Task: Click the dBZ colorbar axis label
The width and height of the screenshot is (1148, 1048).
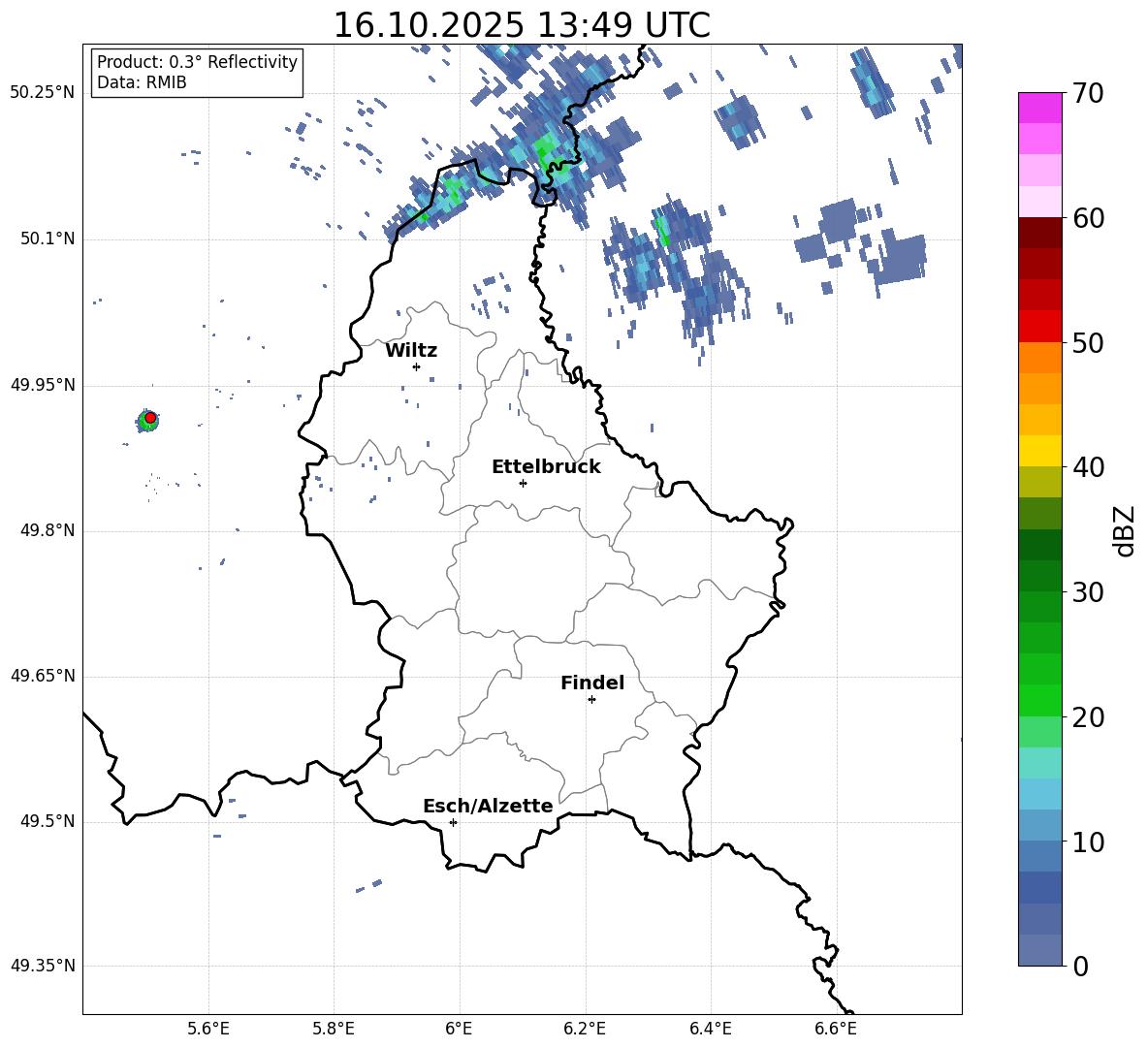Action: pyautogui.click(x=1124, y=530)
